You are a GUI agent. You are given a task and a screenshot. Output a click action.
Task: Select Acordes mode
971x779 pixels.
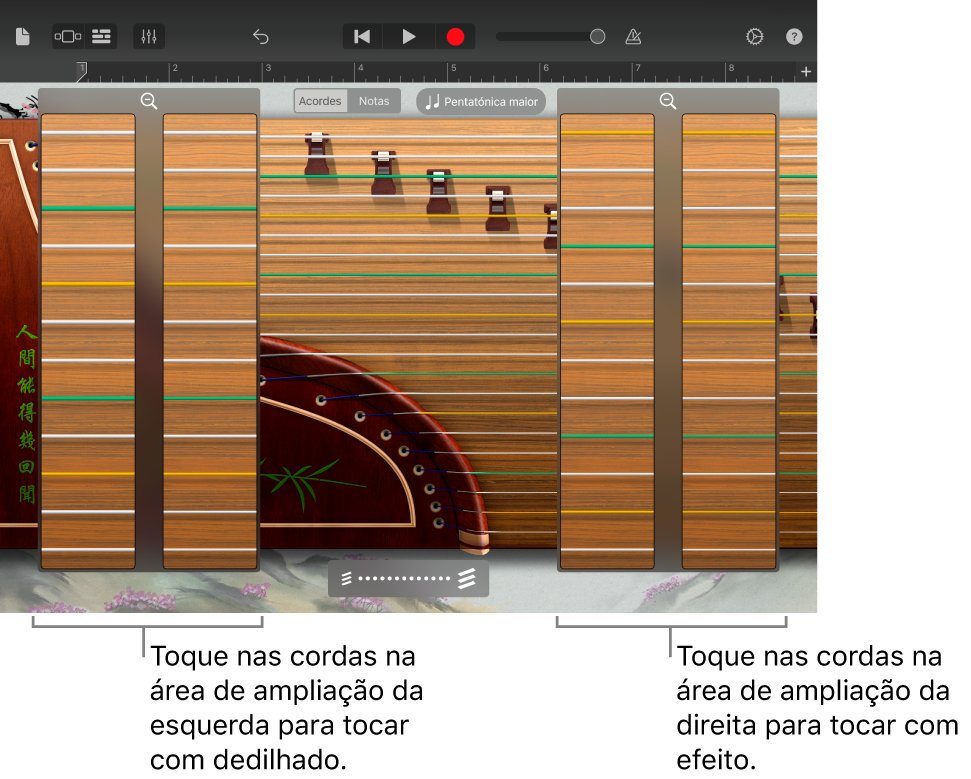point(320,101)
